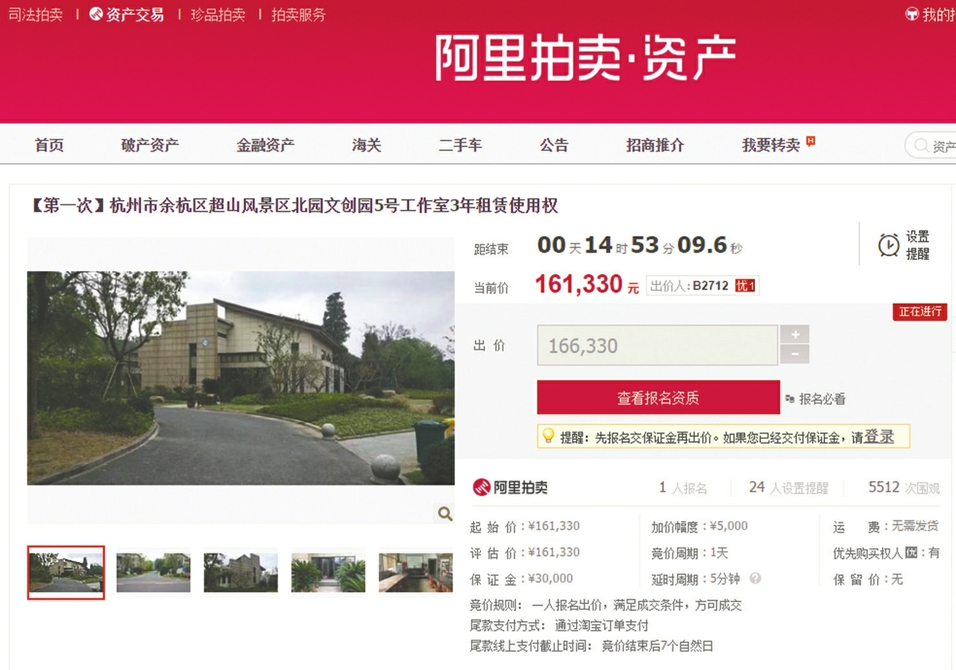Open 资产交易 top navigation item
Image resolution: width=956 pixels, height=670 pixels.
click(x=127, y=15)
